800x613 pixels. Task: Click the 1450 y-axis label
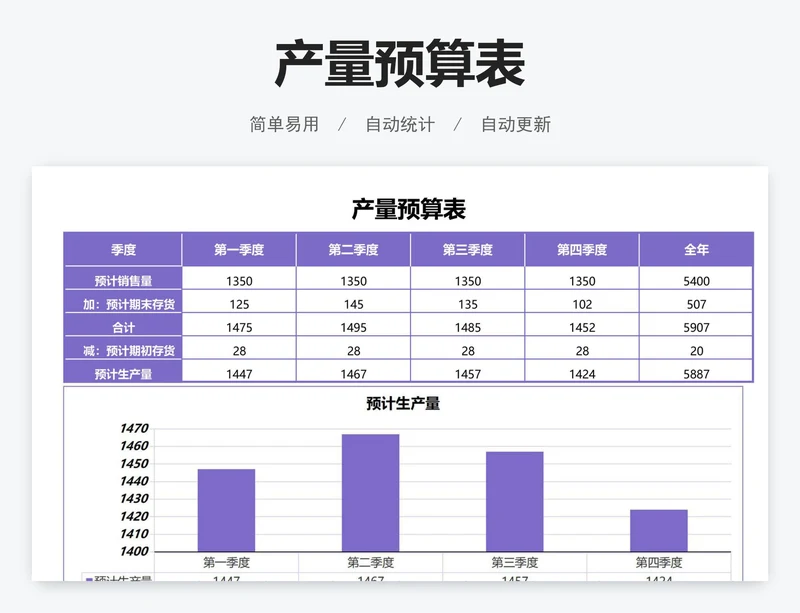pyautogui.click(x=134, y=464)
